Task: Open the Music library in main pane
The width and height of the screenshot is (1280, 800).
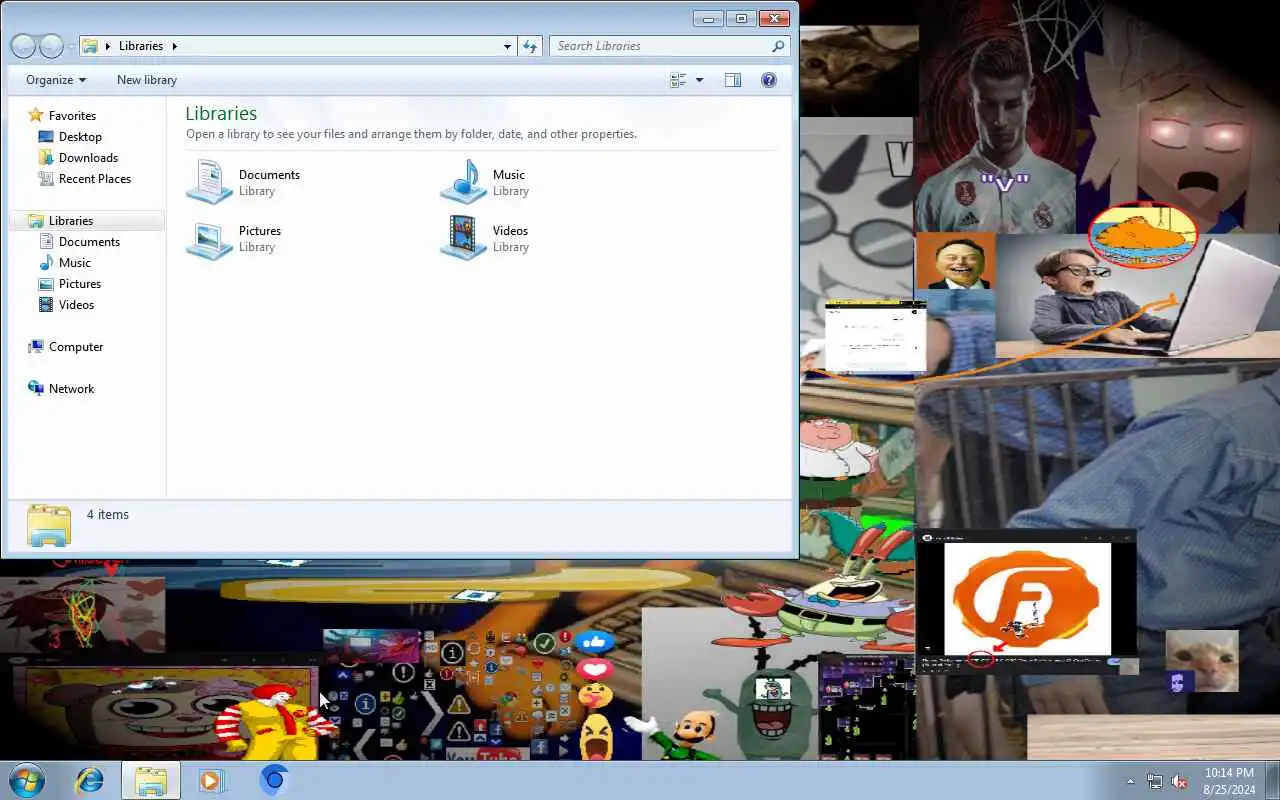Action: pos(485,182)
